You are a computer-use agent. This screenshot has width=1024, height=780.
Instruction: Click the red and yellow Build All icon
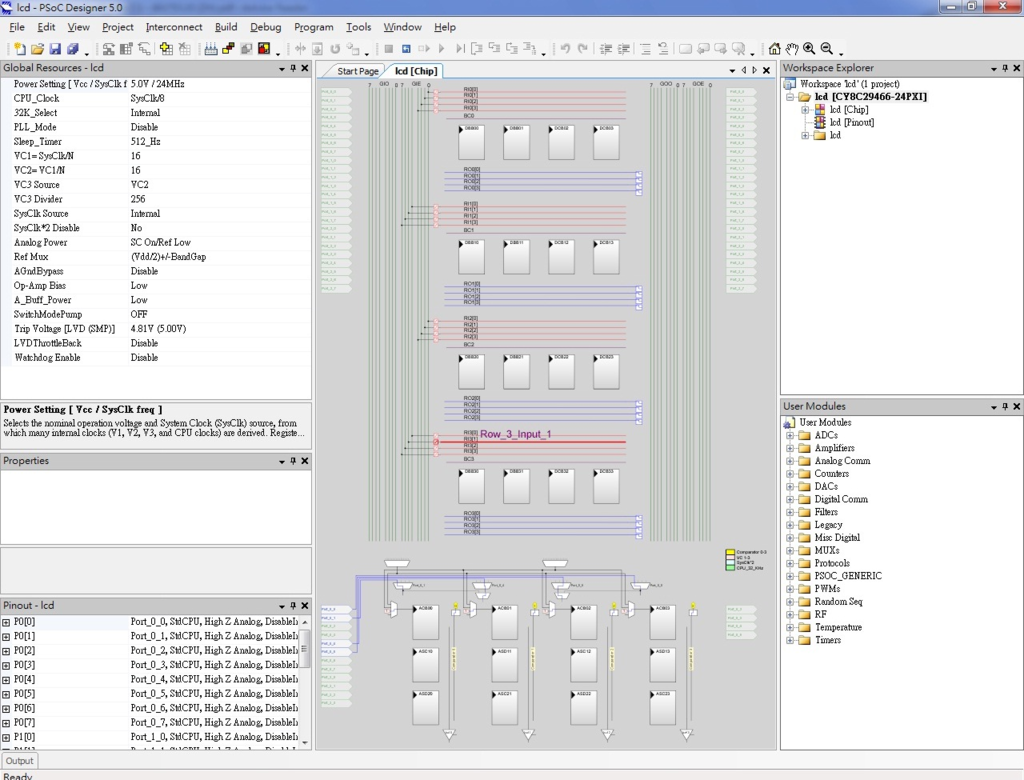point(264,48)
